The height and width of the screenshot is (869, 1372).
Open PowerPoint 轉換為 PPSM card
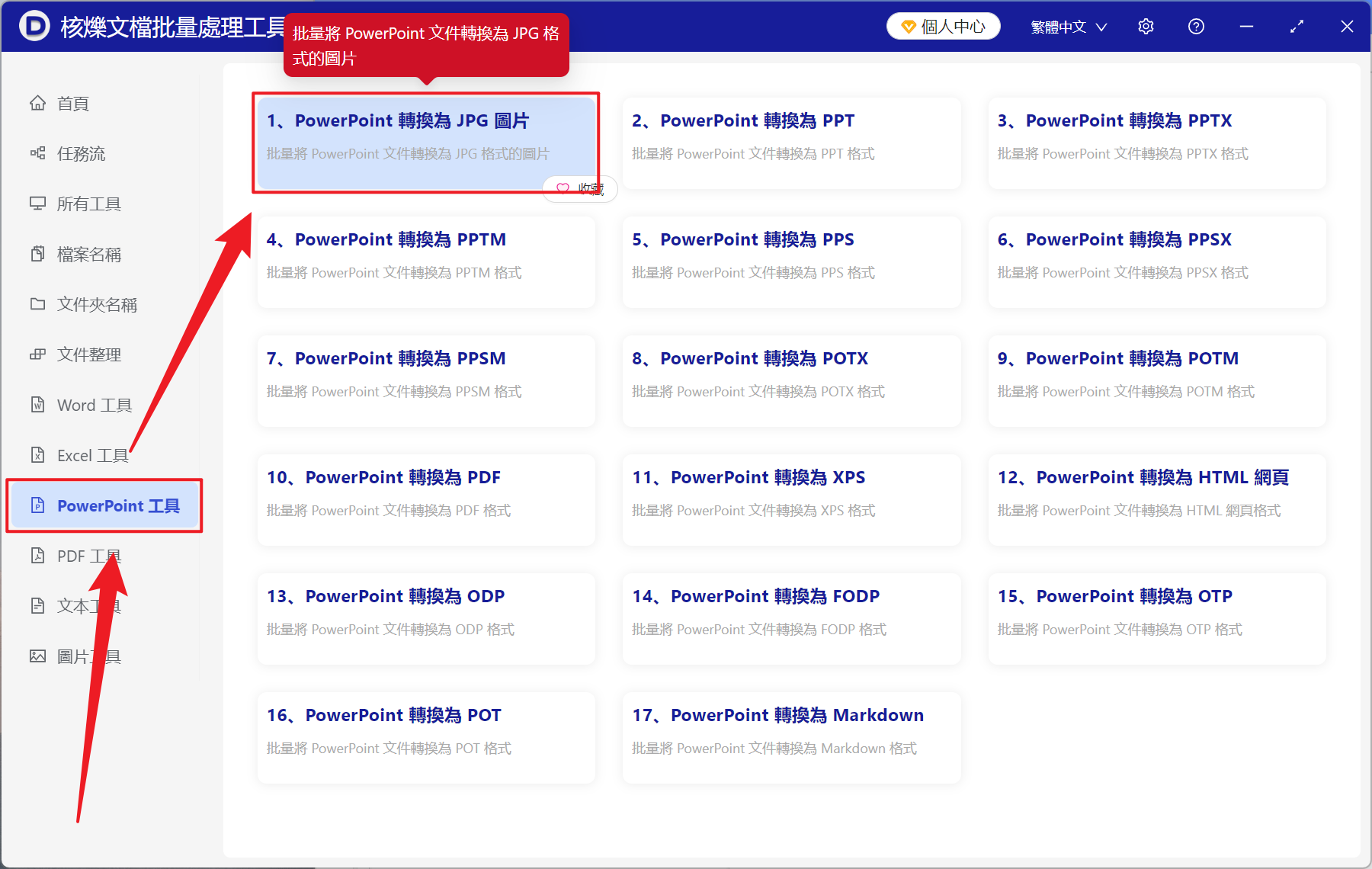coord(426,381)
